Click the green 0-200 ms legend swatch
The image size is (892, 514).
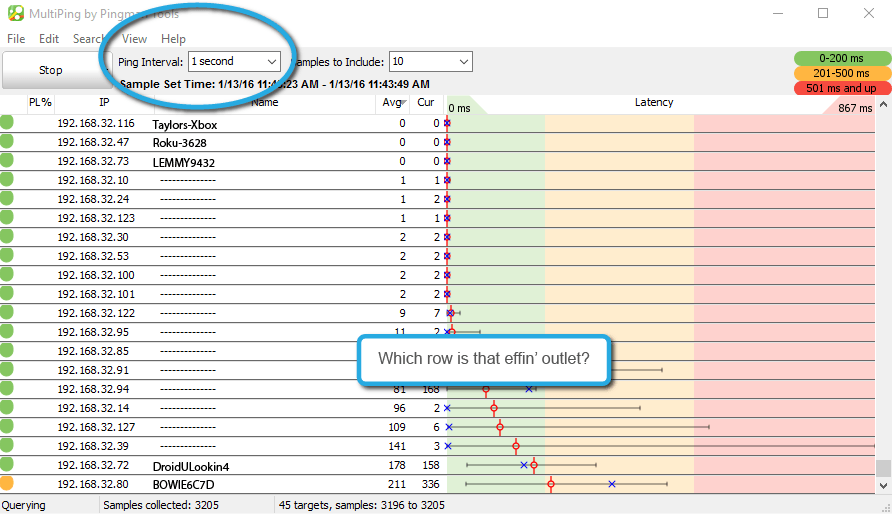click(842, 59)
